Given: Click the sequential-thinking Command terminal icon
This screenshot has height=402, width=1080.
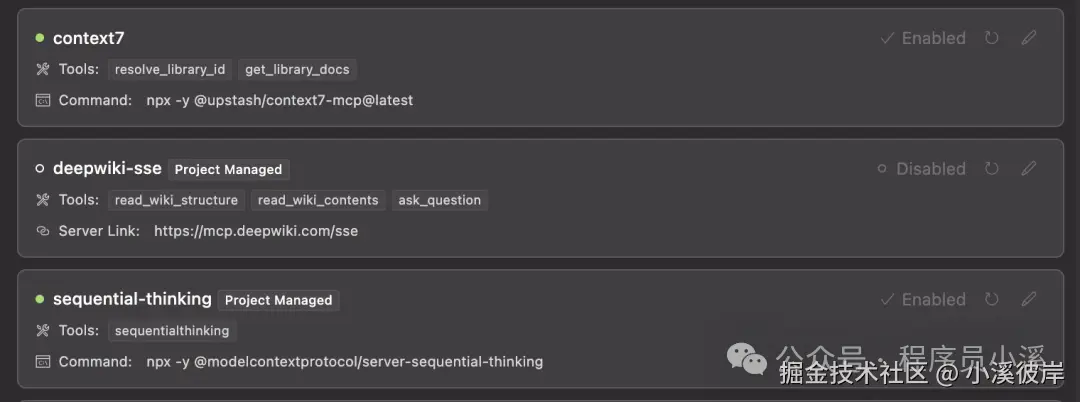Looking at the screenshot, I should 42,361.
